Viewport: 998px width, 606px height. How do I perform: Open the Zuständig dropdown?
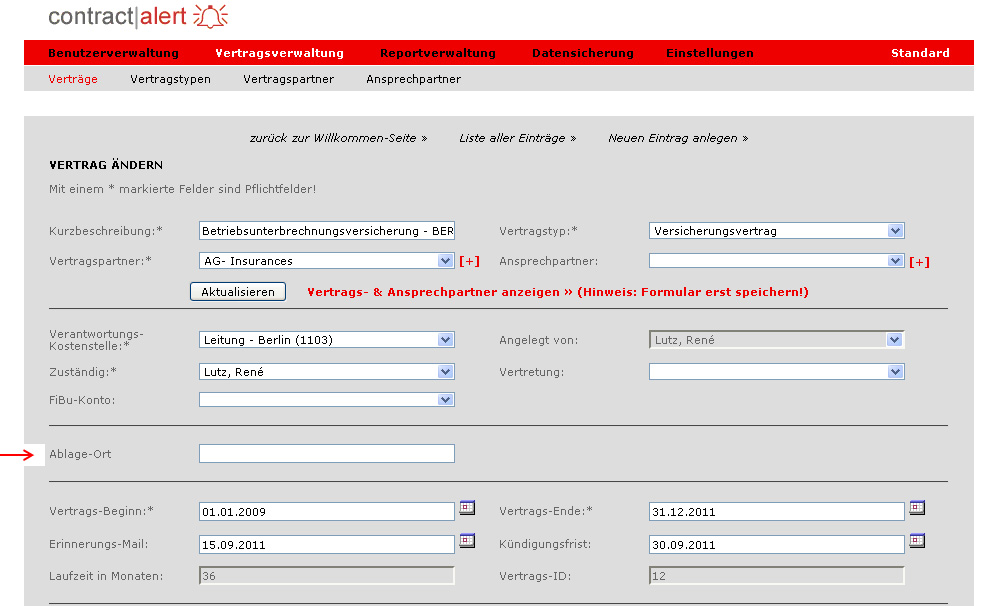point(445,372)
